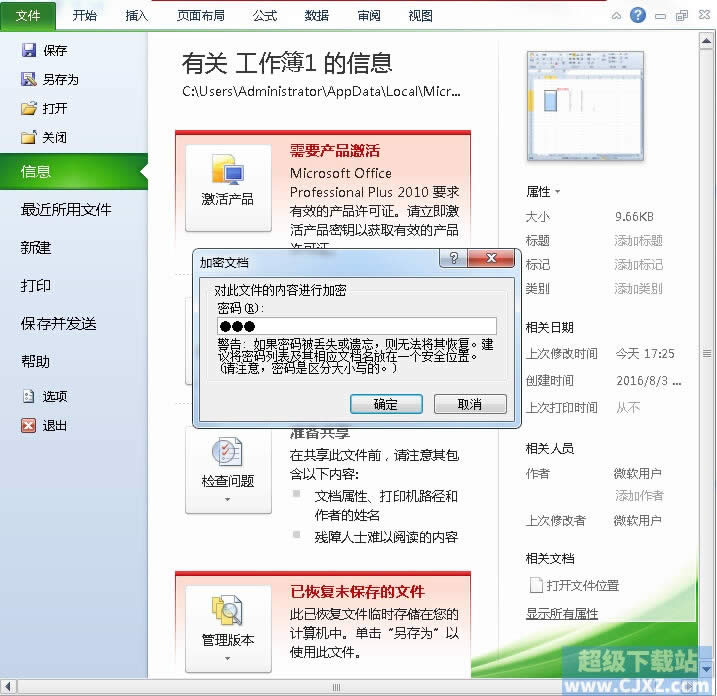Click the file path C:\Users\Administrator text
This screenshot has height=696, width=717.
(321, 91)
